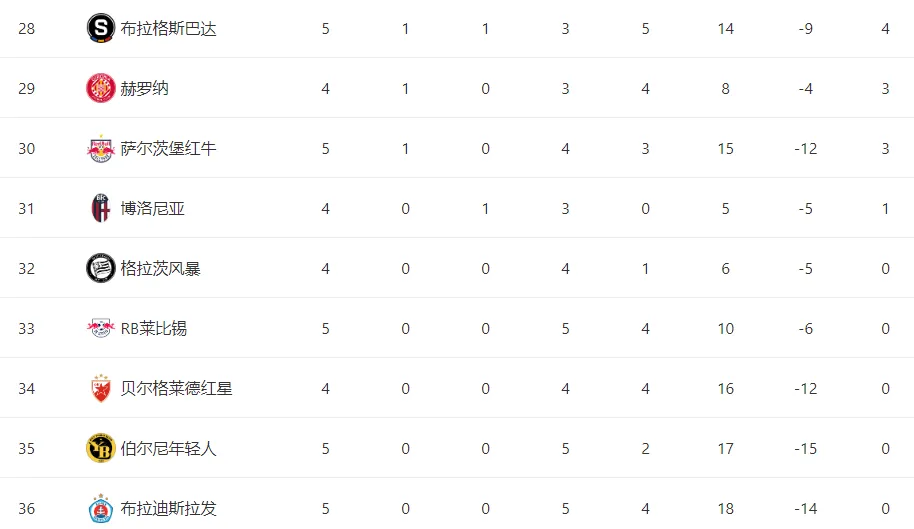
Task: Open the 萨尔茨堡红牛 team link
Action: 168,149
